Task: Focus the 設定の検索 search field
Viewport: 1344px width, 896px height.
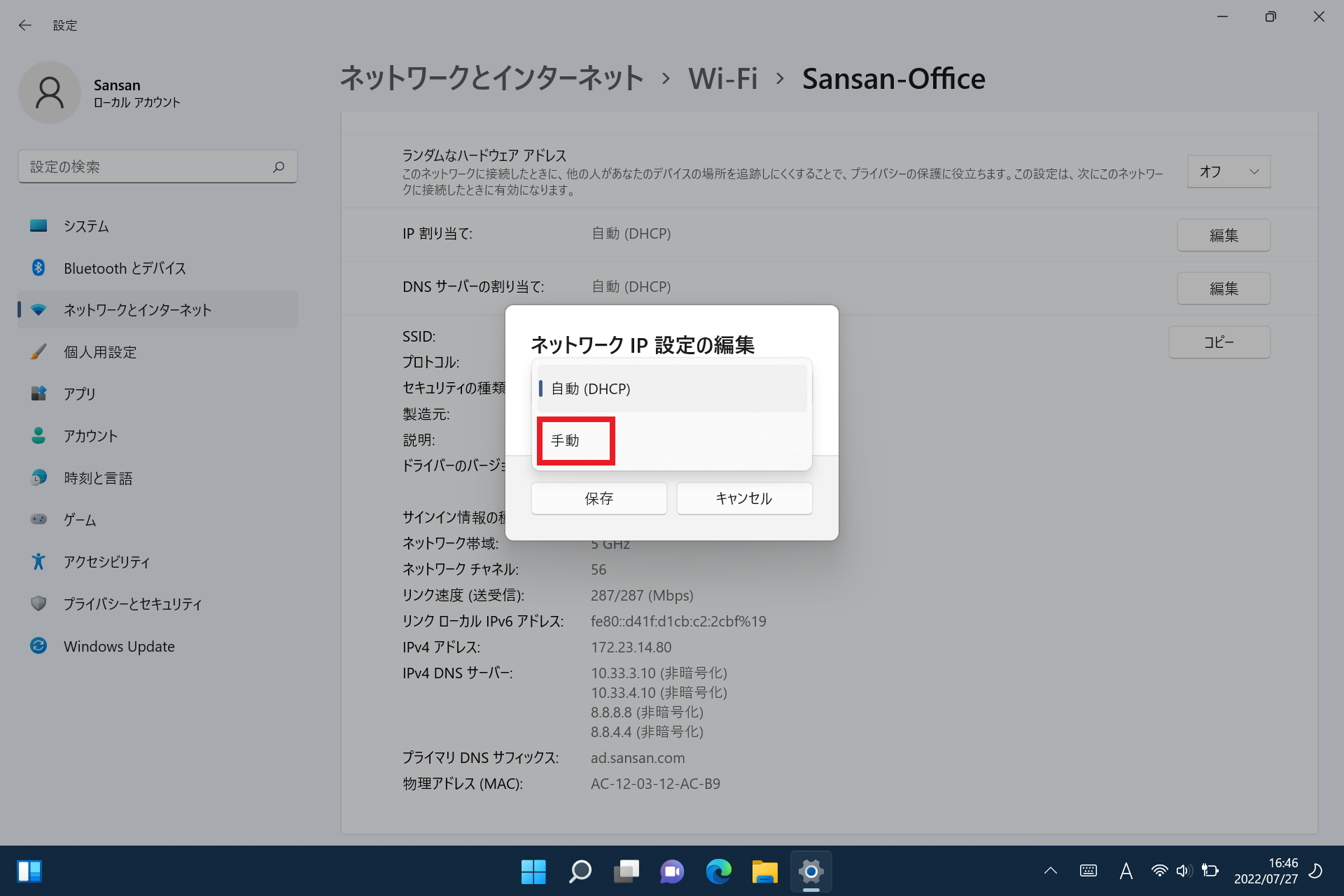Action: (x=157, y=167)
